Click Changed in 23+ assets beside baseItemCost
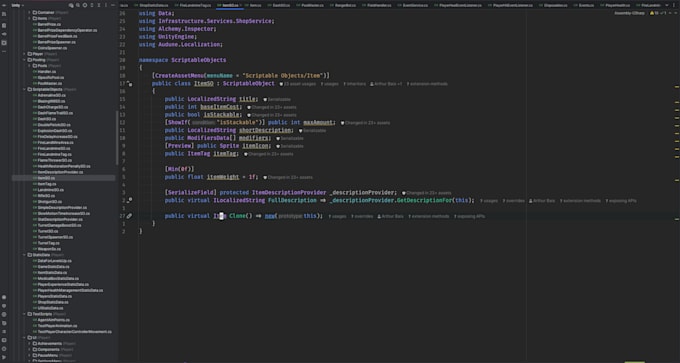 click(271, 107)
